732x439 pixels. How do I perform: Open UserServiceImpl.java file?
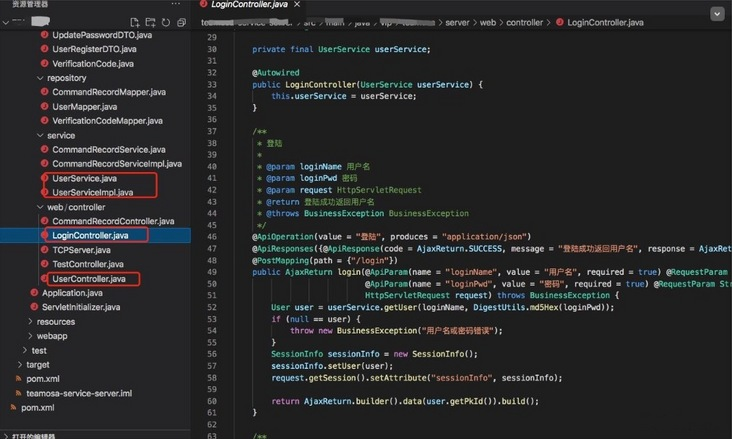(x=92, y=192)
